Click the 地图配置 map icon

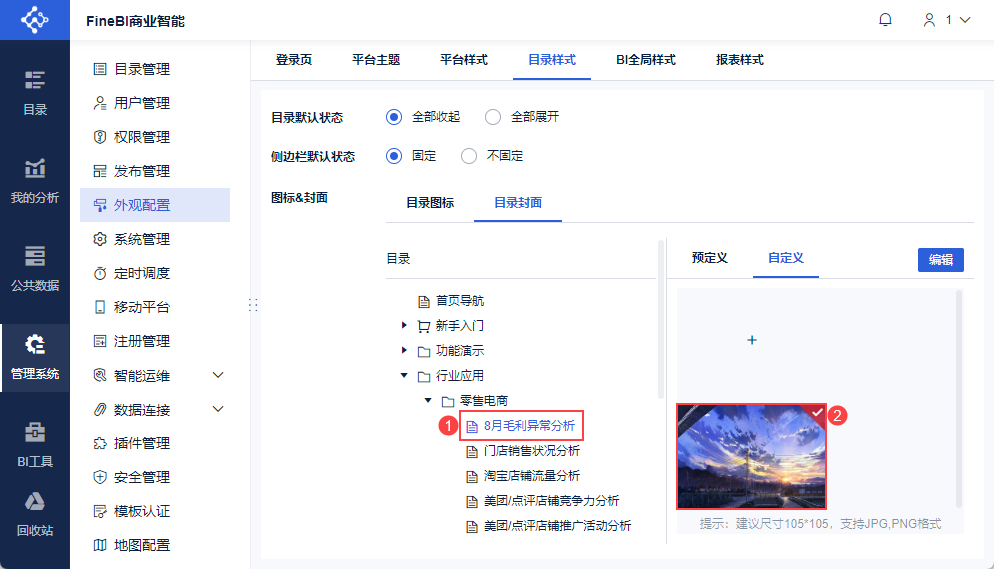[100, 545]
